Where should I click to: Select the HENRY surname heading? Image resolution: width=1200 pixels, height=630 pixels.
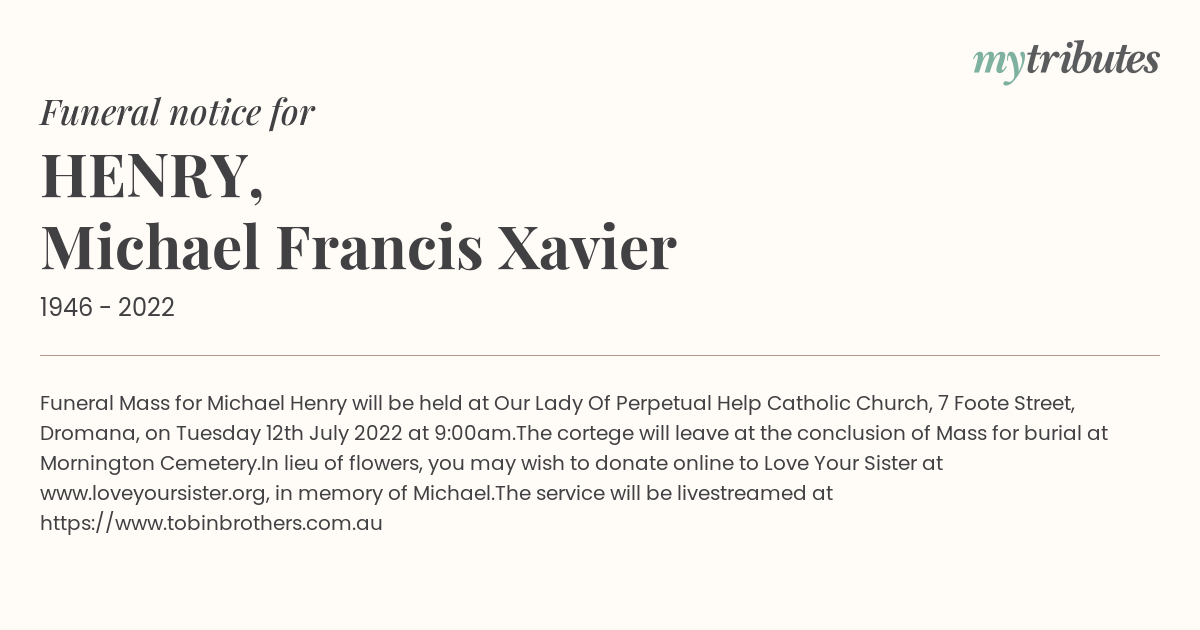152,176
